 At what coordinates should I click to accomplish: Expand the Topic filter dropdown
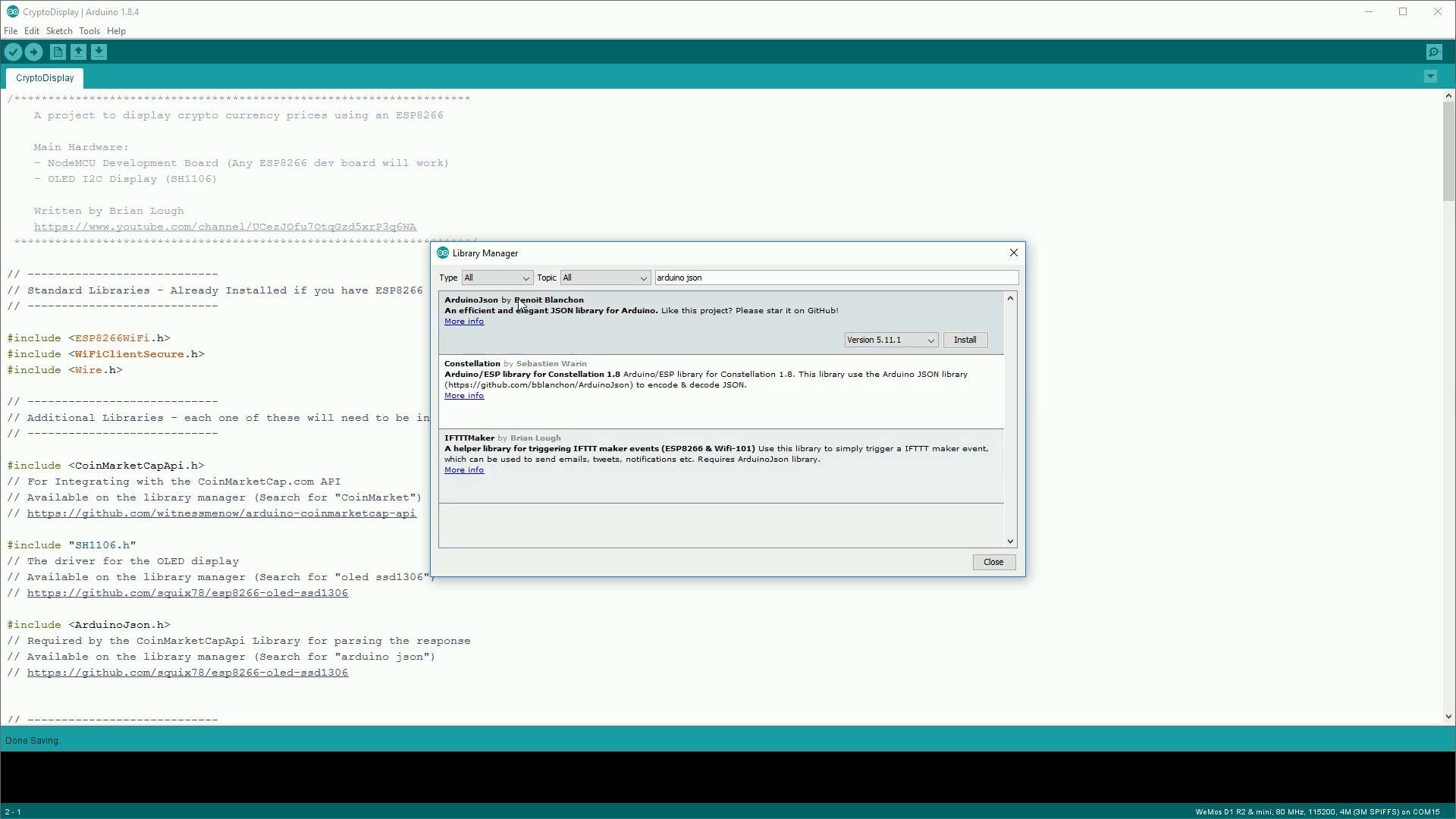605,278
